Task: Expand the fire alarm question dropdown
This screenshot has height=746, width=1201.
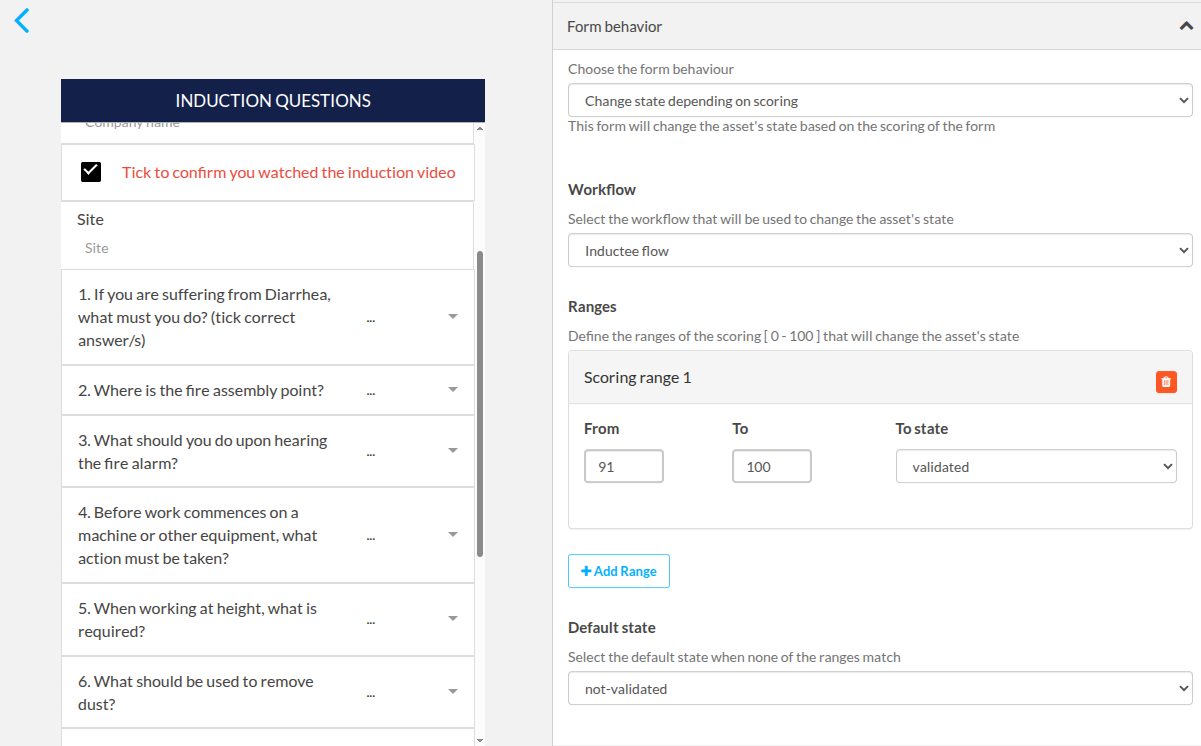Action: click(x=452, y=451)
